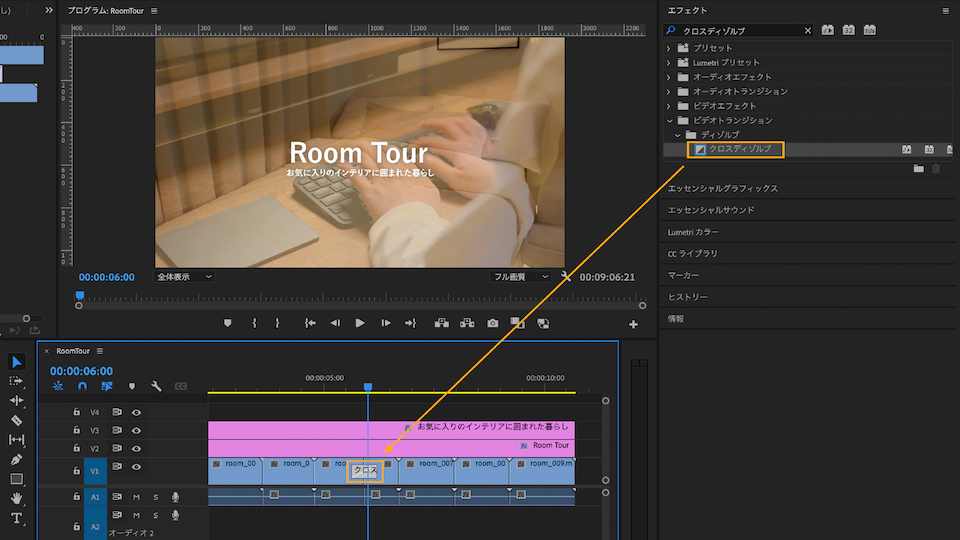Select the Hand tool
The width and height of the screenshot is (960, 540).
[x=16, y=498]
